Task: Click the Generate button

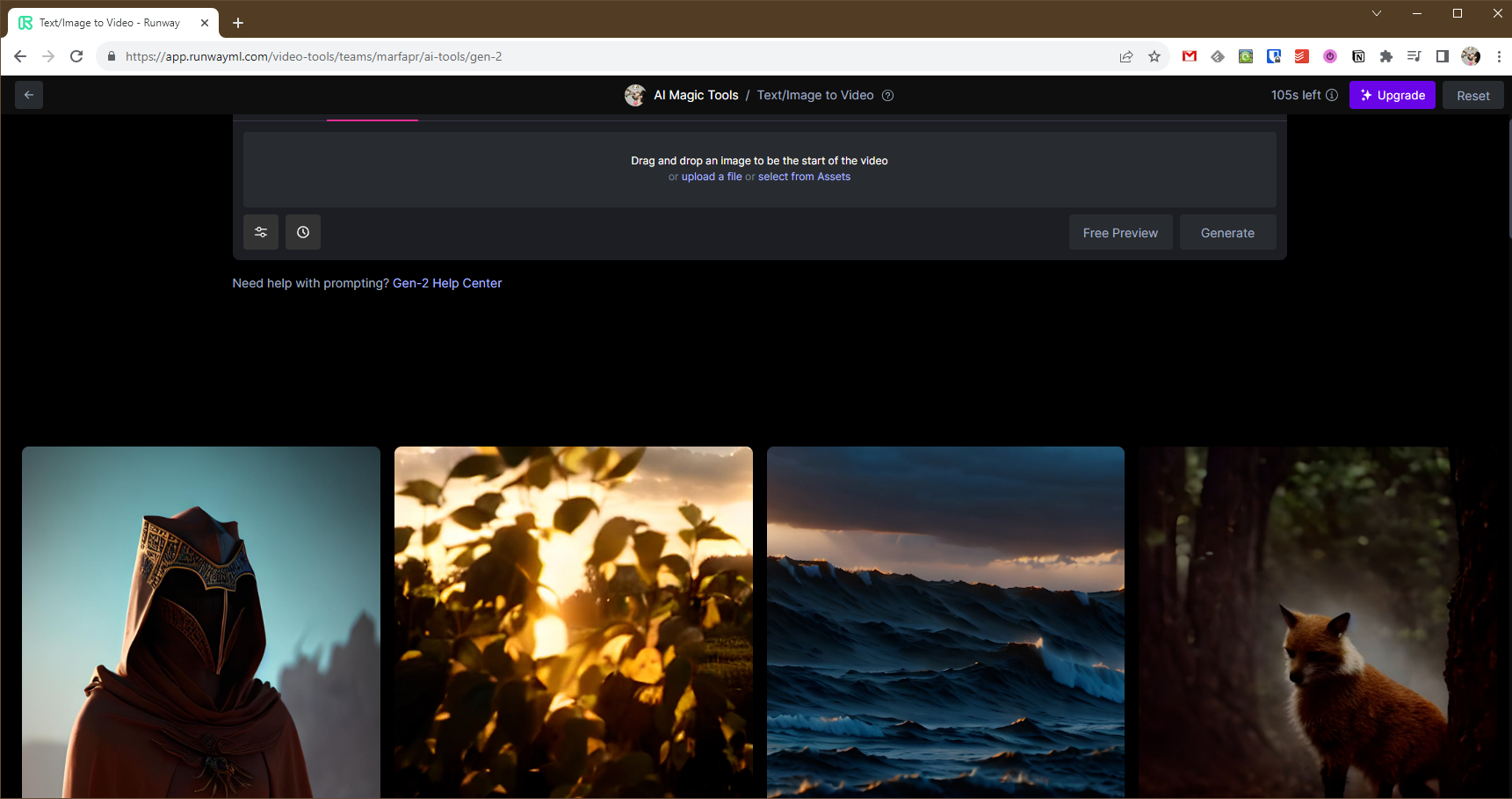Action: [x=1227, y=232]
